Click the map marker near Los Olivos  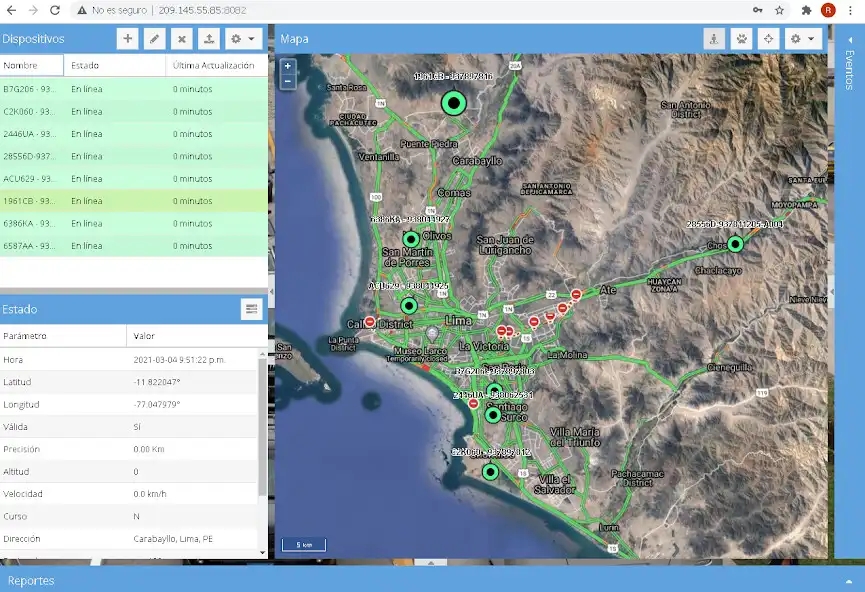coord(411,239)
